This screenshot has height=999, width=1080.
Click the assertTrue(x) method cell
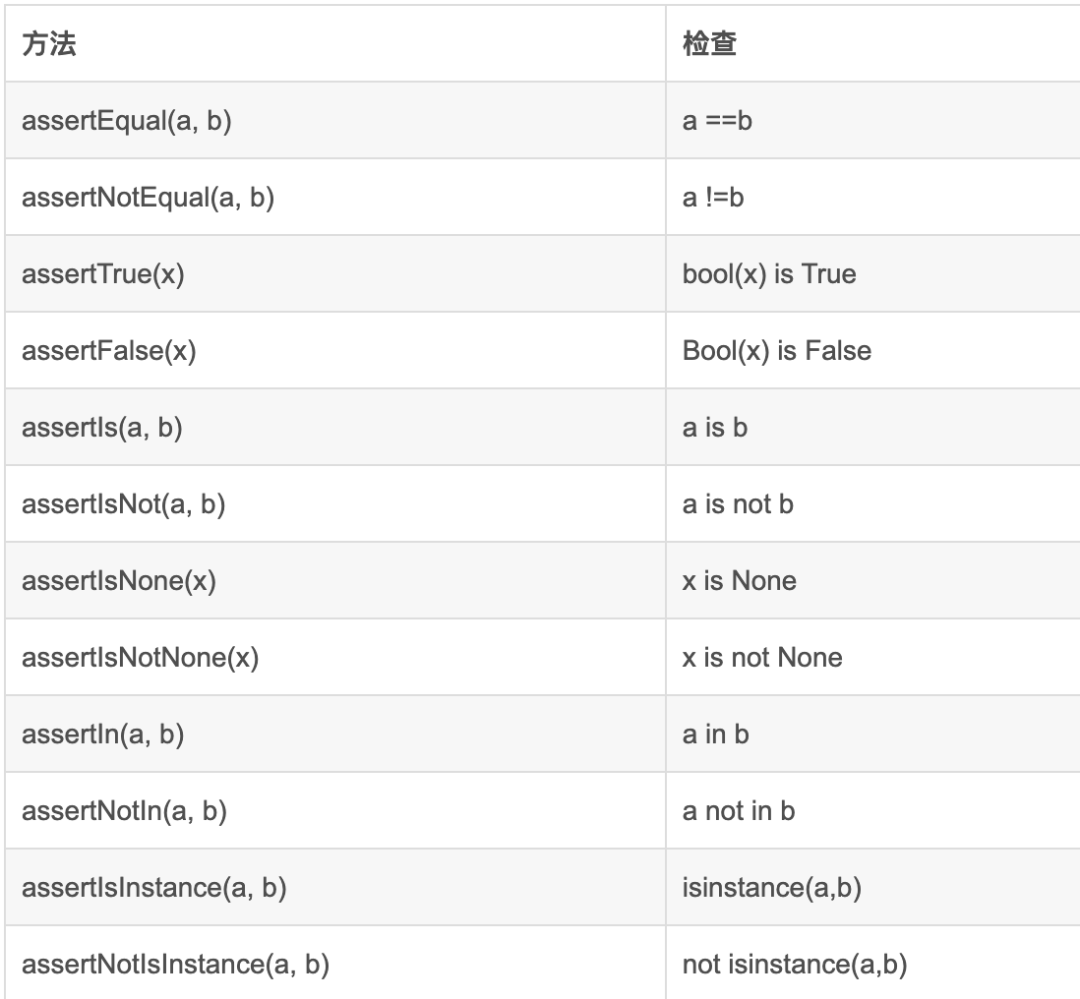point(335,274)
